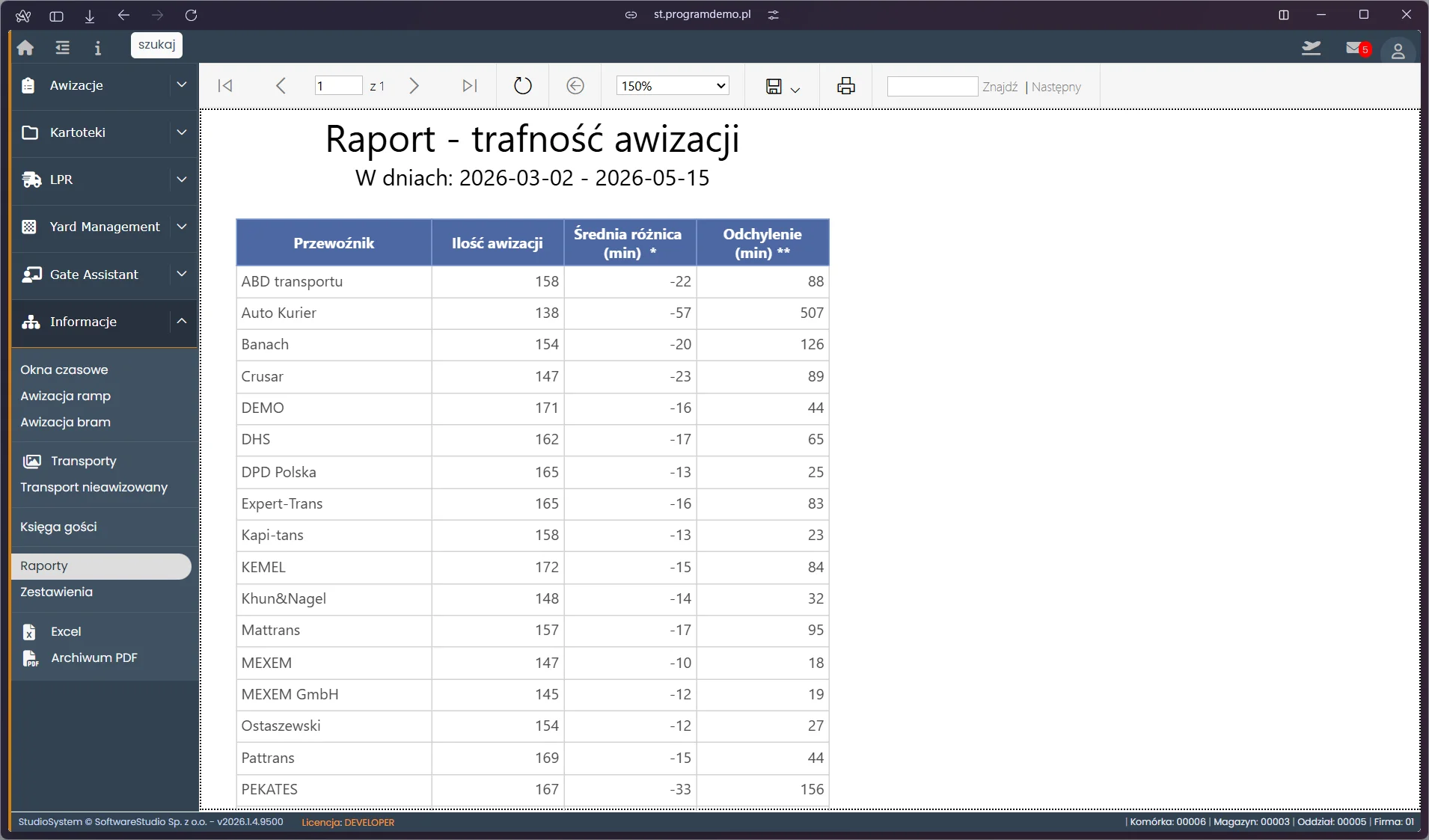Image resolution: width=1429 pixels, height=840 pixels.
Task: Open the export save dropdown
Action: [783, 87]
